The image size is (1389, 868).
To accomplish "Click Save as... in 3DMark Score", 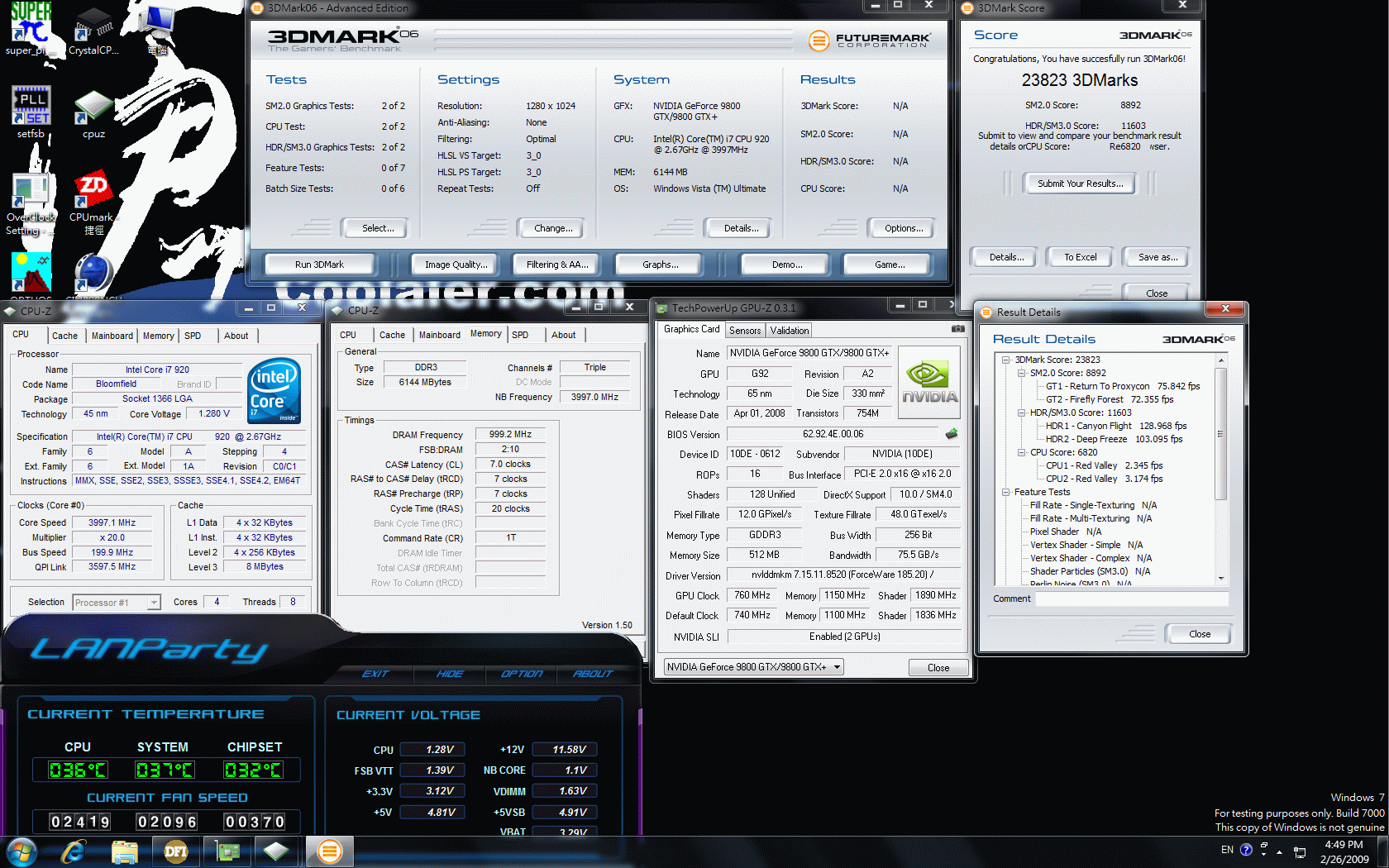I will point(1157,257).
